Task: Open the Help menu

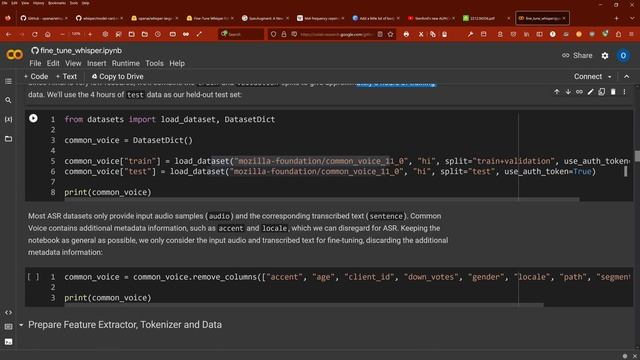Action: tap(177, 63)
